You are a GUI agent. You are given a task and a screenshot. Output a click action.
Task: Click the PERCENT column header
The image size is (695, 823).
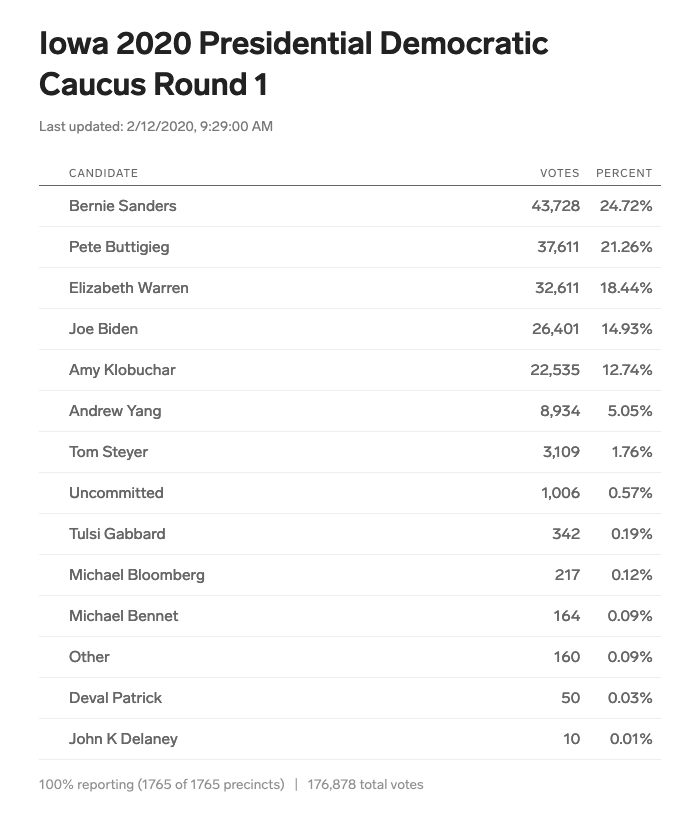(624, 173)
